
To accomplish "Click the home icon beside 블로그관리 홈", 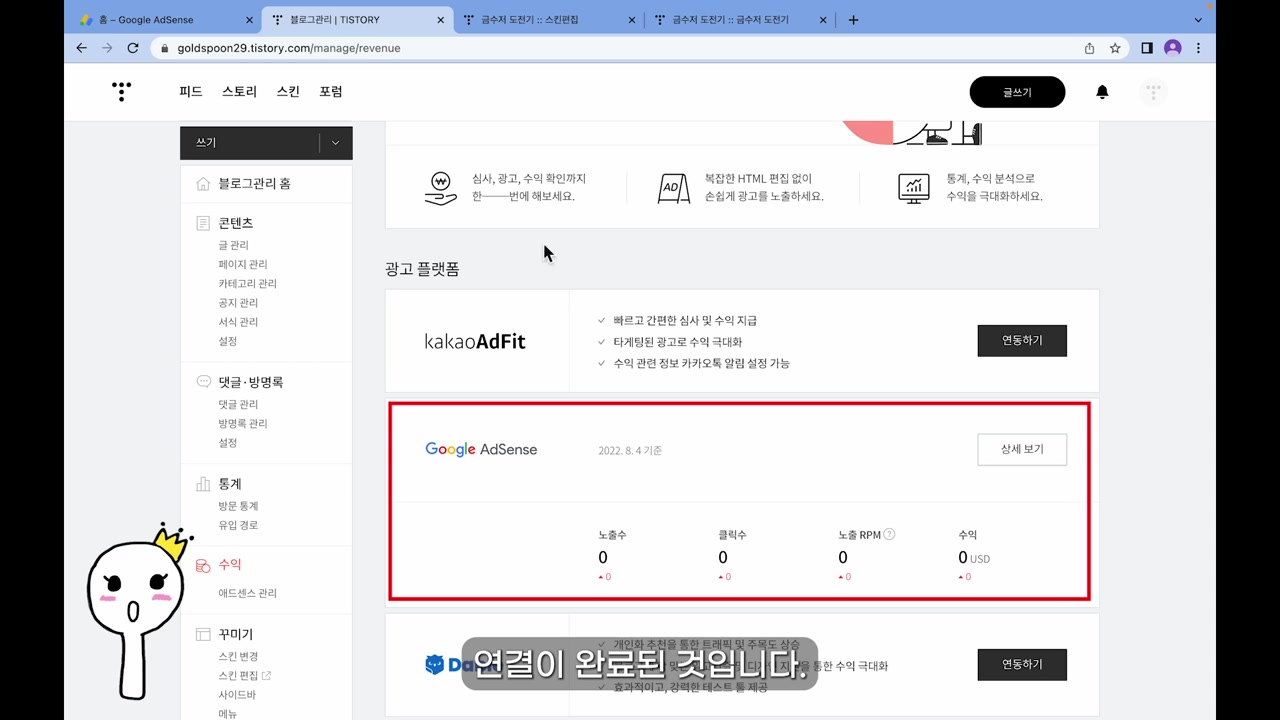I will (x=203, y=184).
